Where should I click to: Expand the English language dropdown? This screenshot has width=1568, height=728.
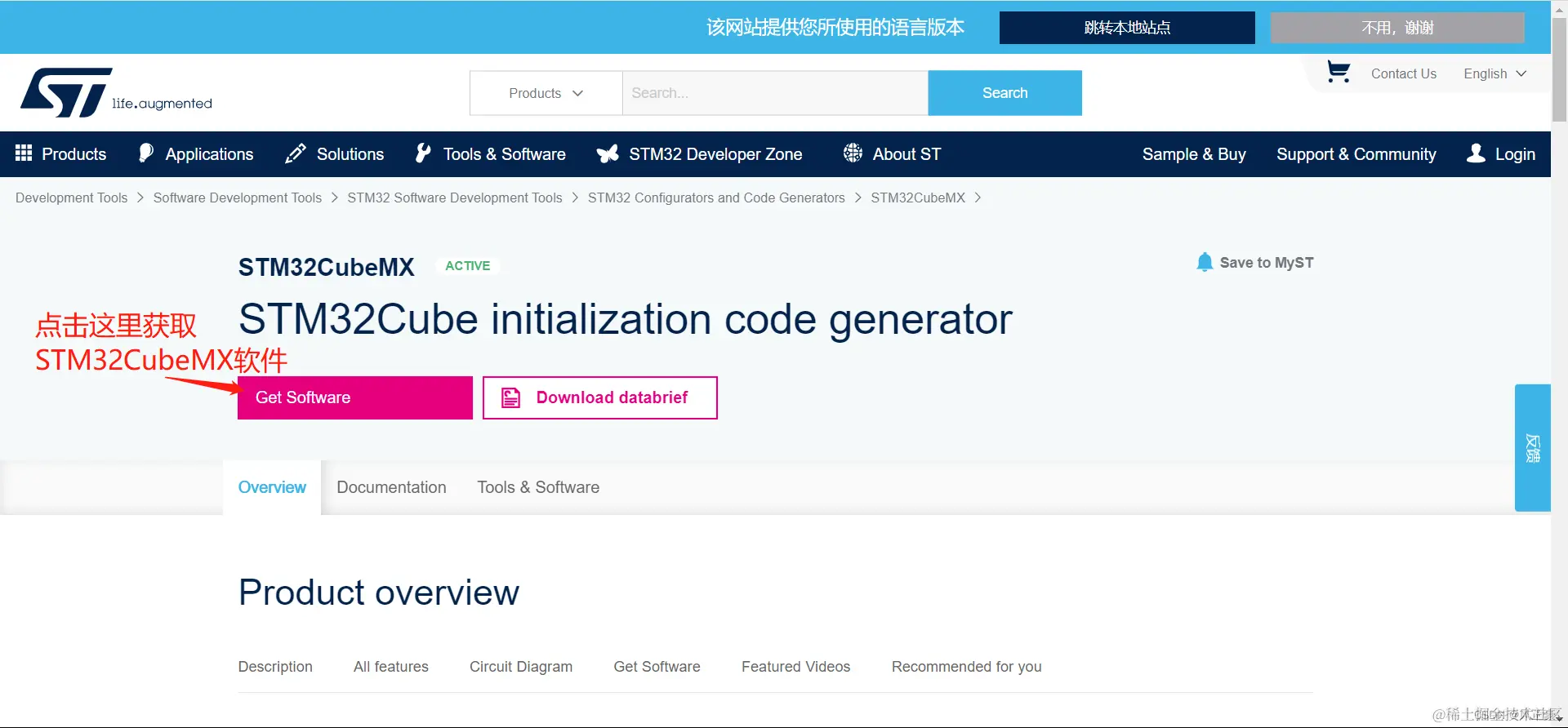coord(1494,73)
